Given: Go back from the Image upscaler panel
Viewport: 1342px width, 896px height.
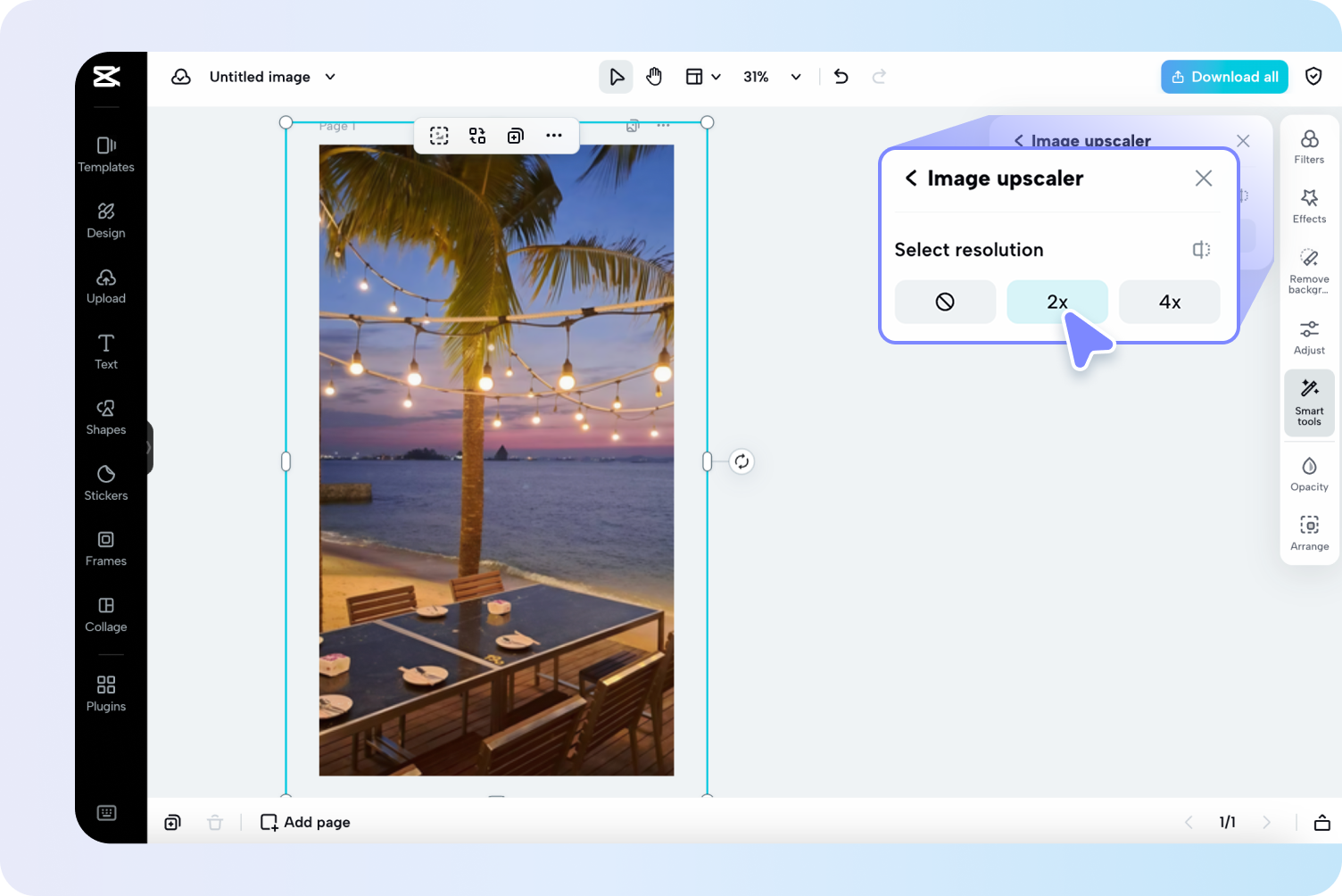Looking at the screenshot, I should tap(911, 178).
